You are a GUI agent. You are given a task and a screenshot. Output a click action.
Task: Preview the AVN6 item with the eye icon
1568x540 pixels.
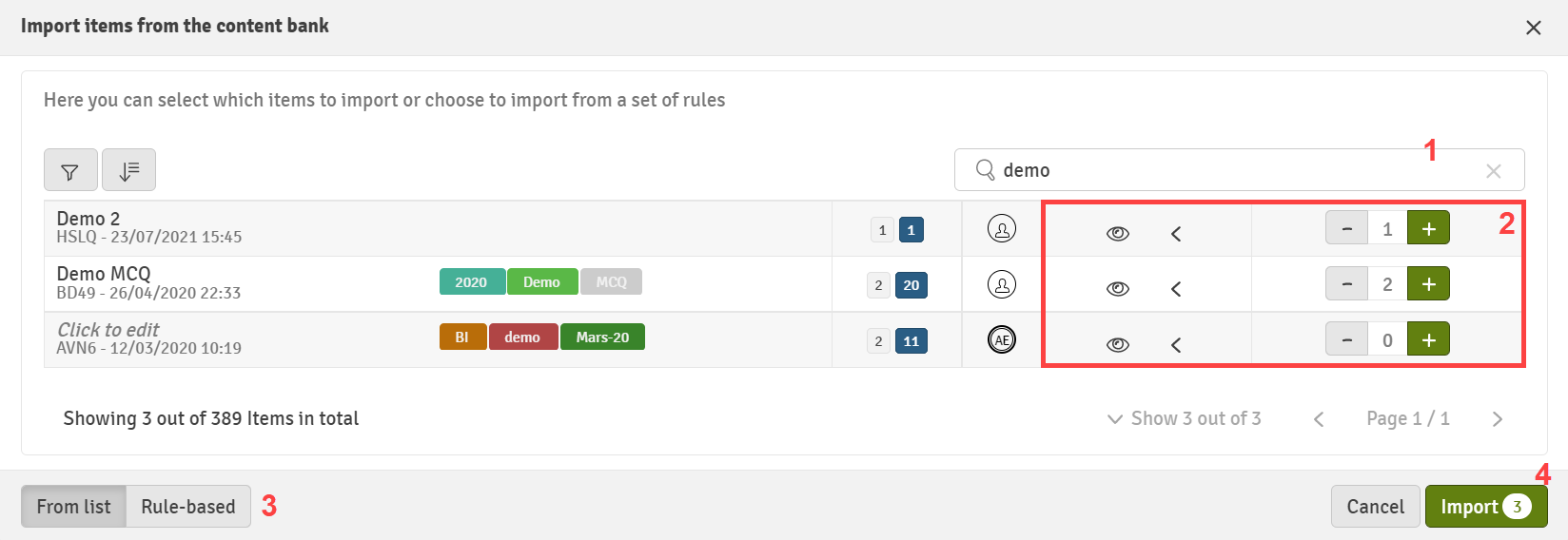click(1118, 344)
